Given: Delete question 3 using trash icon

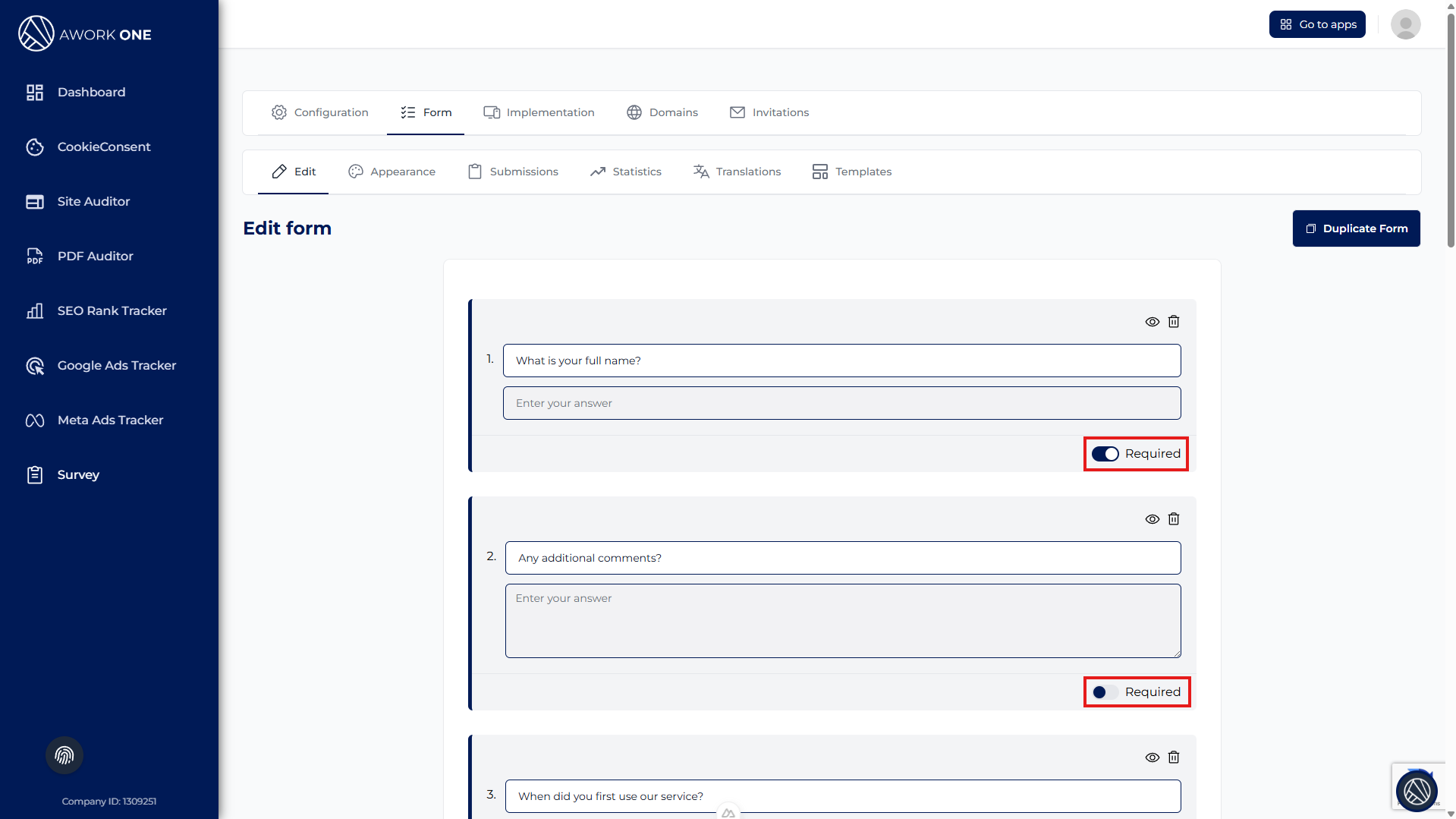Looking at the screenshot, I should [1174, 758].
